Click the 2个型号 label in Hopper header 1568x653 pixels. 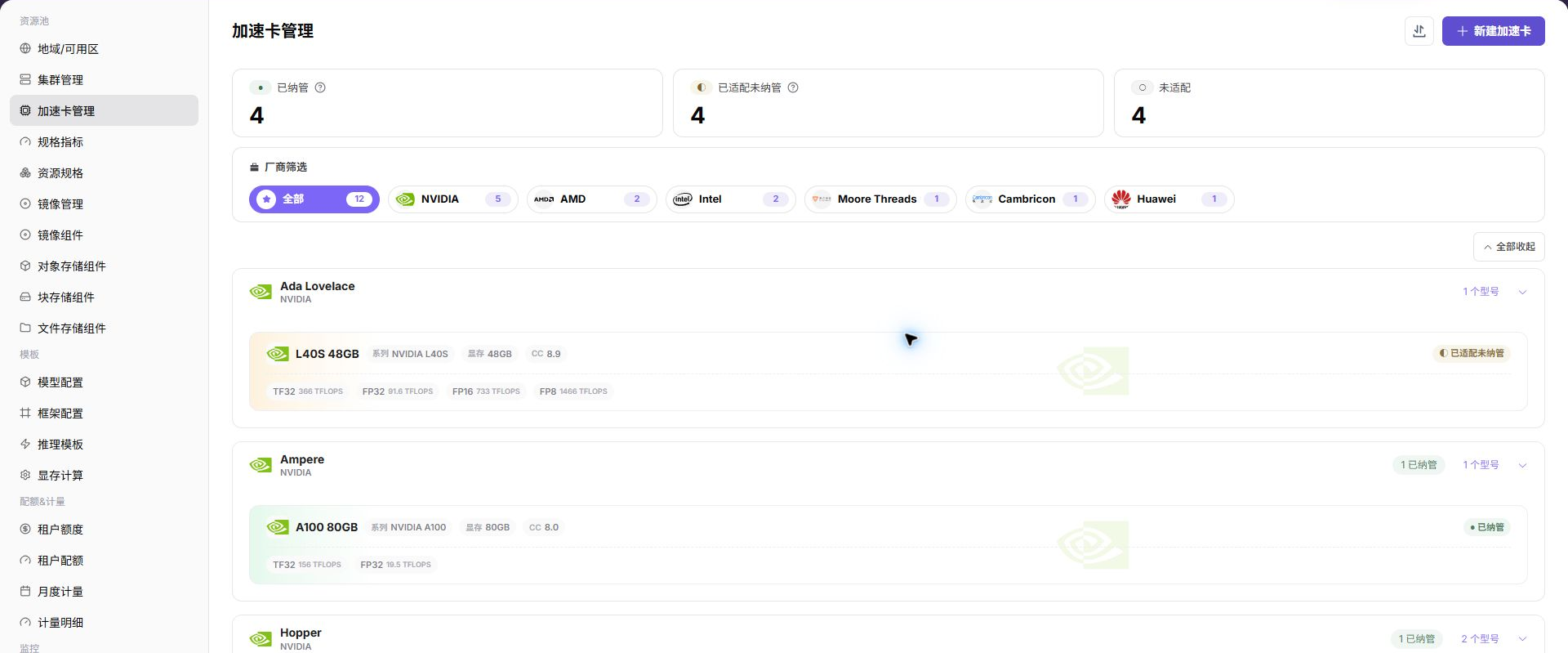click(1480, 639)
